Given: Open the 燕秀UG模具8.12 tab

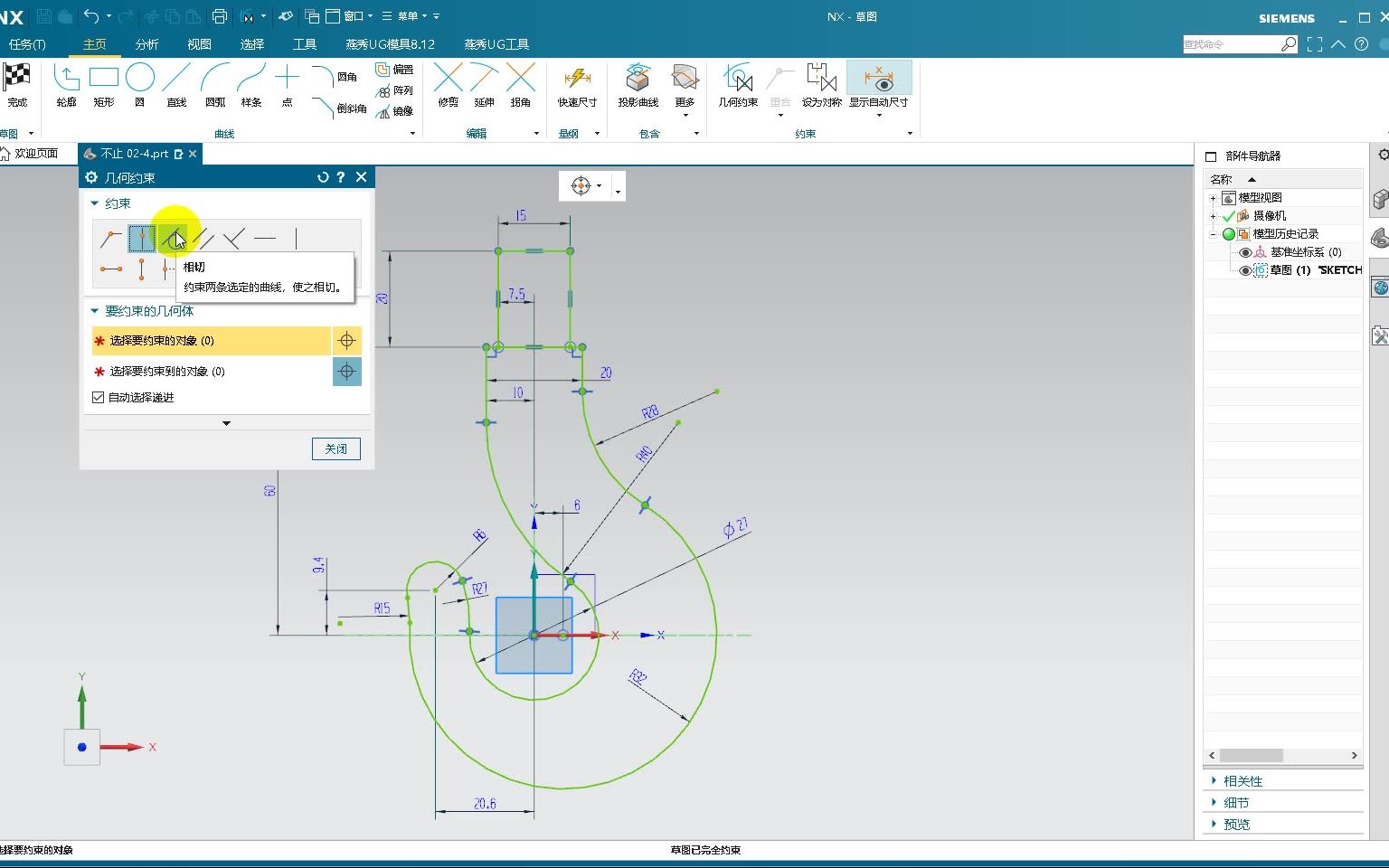Looking at the screenshot, I should click(x=390, y=44).
